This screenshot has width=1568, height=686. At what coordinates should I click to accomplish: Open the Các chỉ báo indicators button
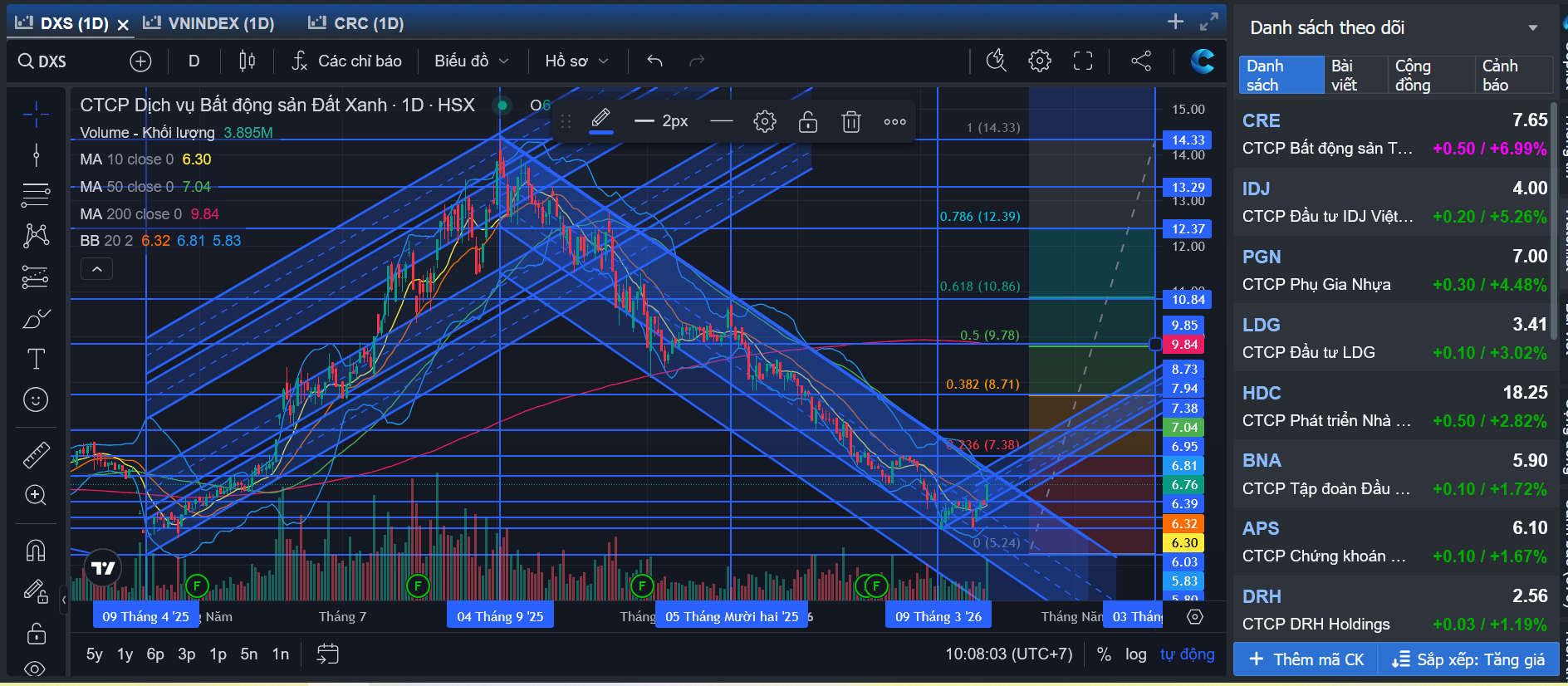[347, 61]
